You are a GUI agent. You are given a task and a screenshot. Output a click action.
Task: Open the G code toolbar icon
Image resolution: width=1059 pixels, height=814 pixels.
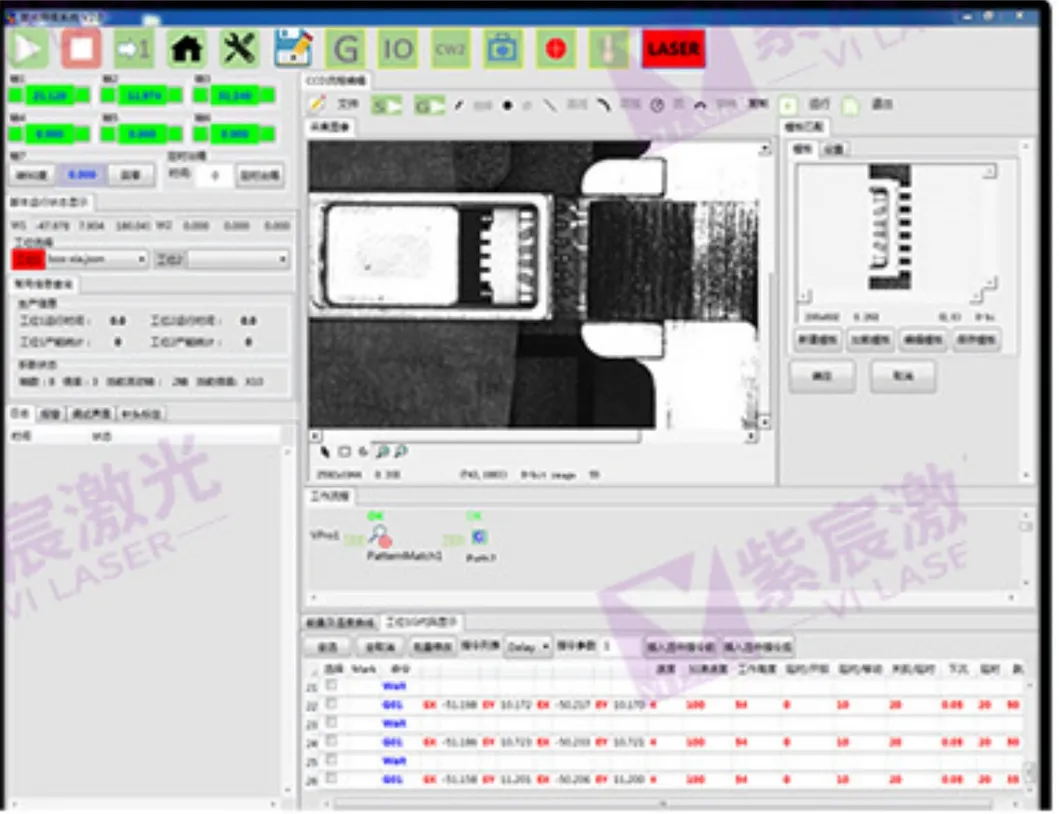point(345,49)
